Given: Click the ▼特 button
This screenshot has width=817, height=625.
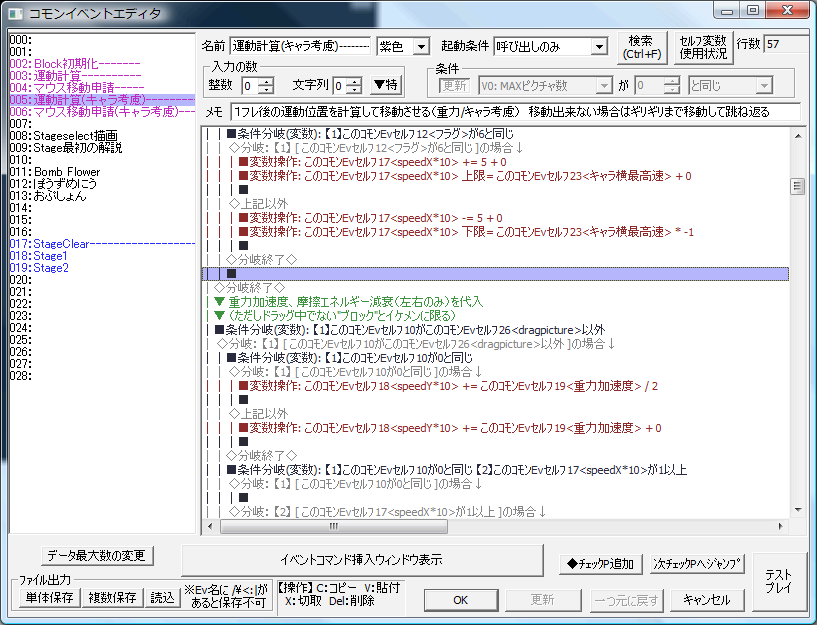Looking at the screenshot, I should coord(386,84).
